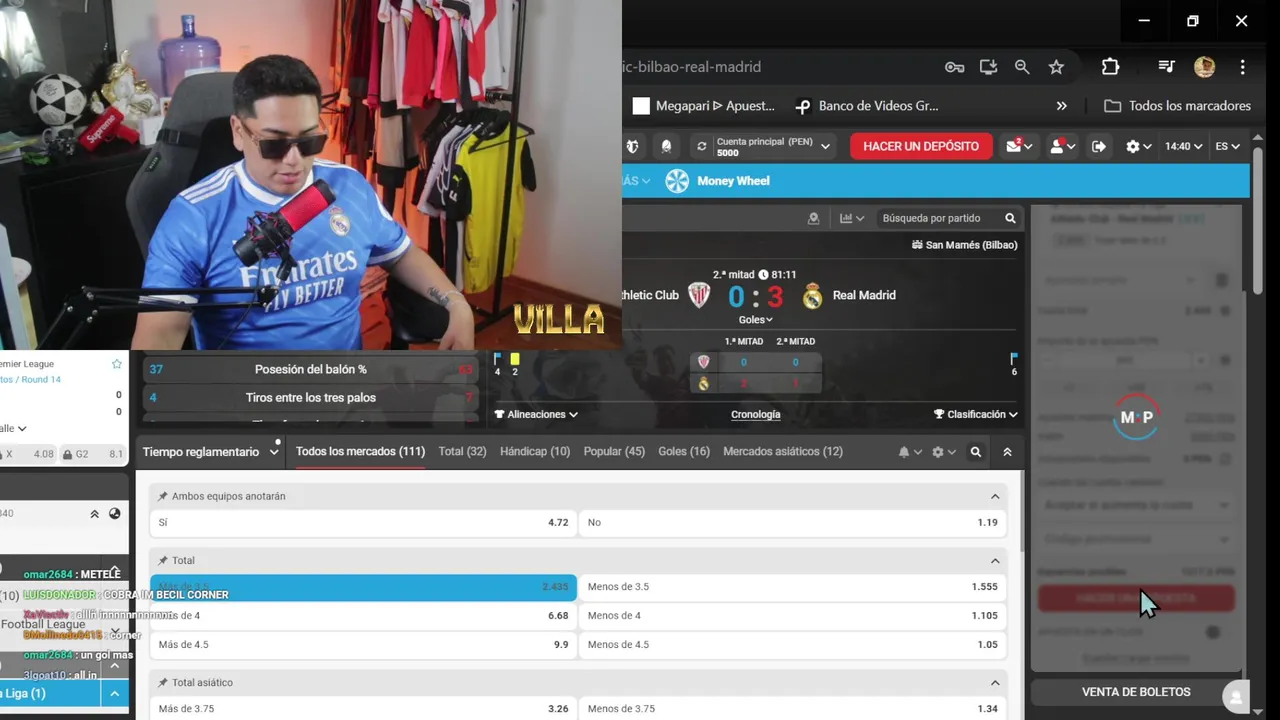The width and height of the screenshot is (1280, 720).
Task: Expand the Goles dropdown under the score
Action: coord(756,320)
